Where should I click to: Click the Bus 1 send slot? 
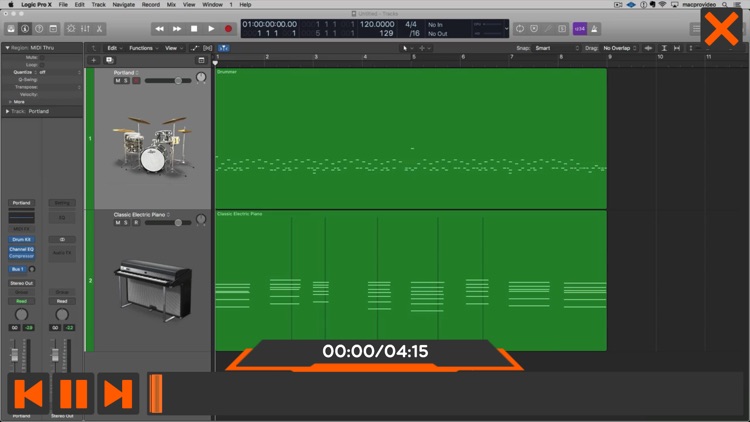tap(18, 269)
